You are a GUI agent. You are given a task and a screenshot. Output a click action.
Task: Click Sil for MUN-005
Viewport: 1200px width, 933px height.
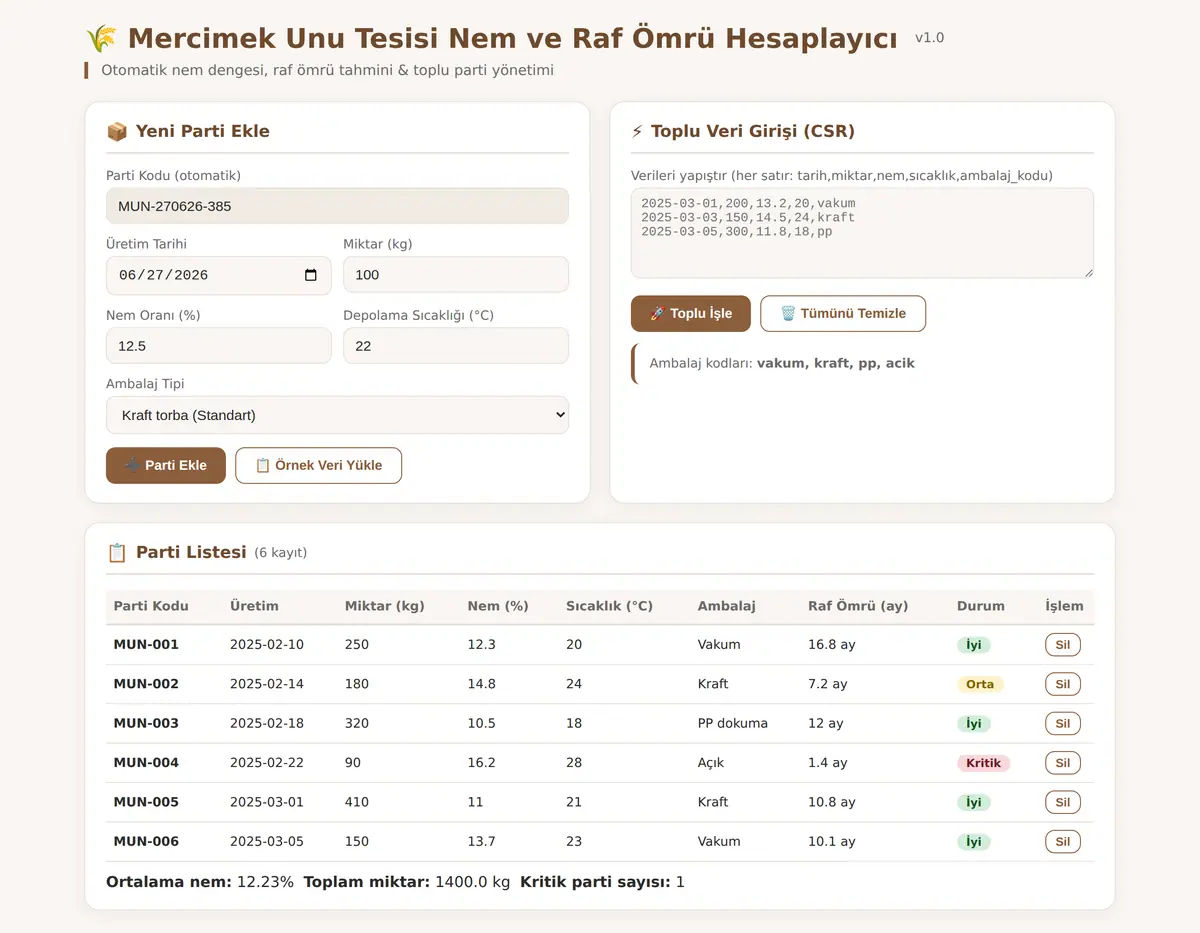[x=1063, y=802]
